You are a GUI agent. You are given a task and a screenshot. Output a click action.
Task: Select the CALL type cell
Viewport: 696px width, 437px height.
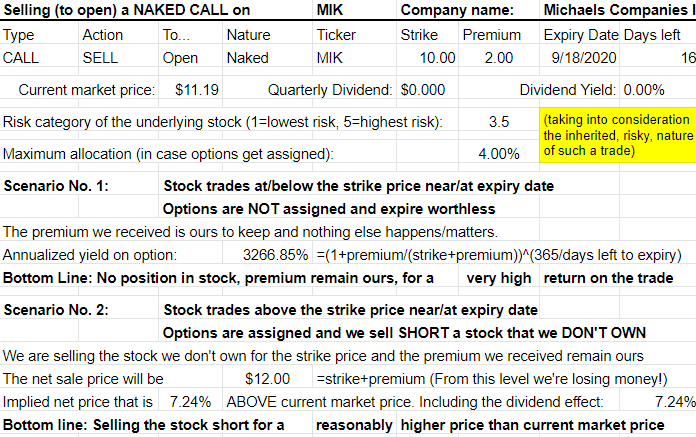click(x=39, y=58)
